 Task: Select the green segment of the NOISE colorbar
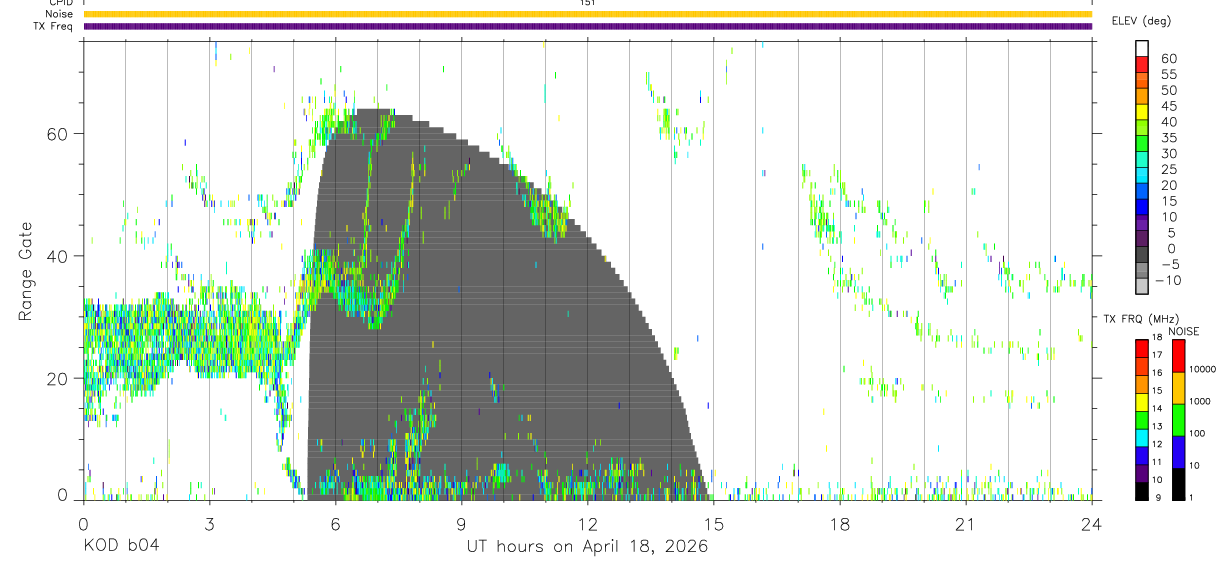click(1179, 420)
